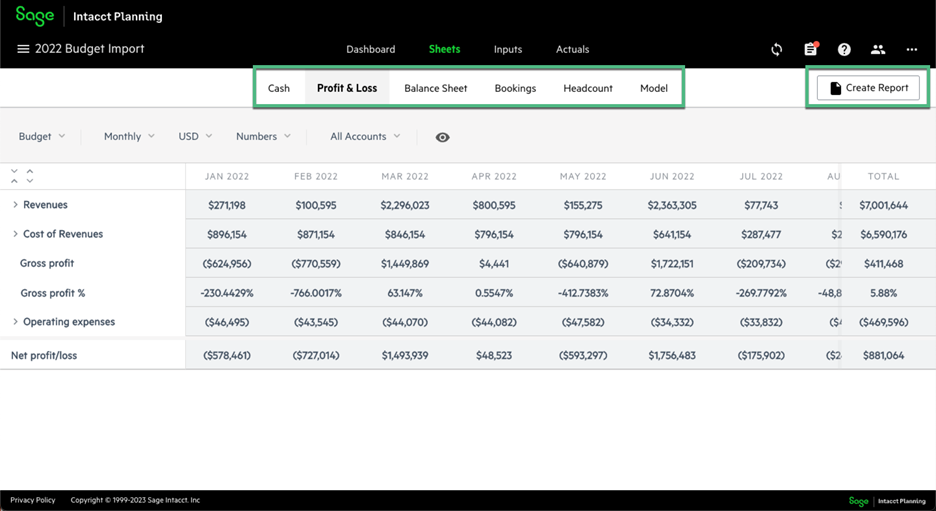
Task: Select the Sheets menu item
Action: pyautogui.click(x=445, y=49)
